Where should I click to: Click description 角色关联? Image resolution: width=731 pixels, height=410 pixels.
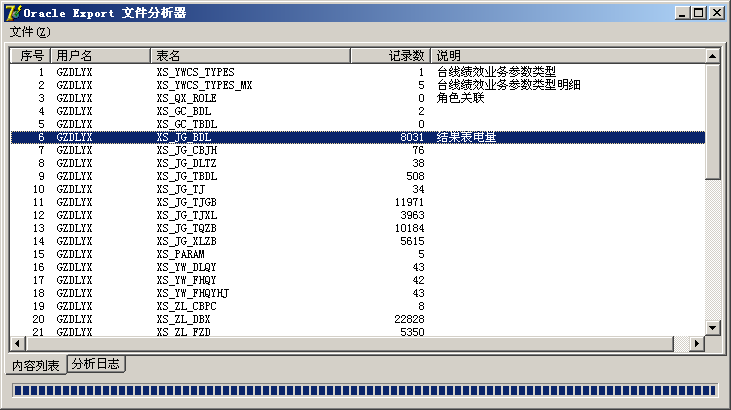[461, 98]
